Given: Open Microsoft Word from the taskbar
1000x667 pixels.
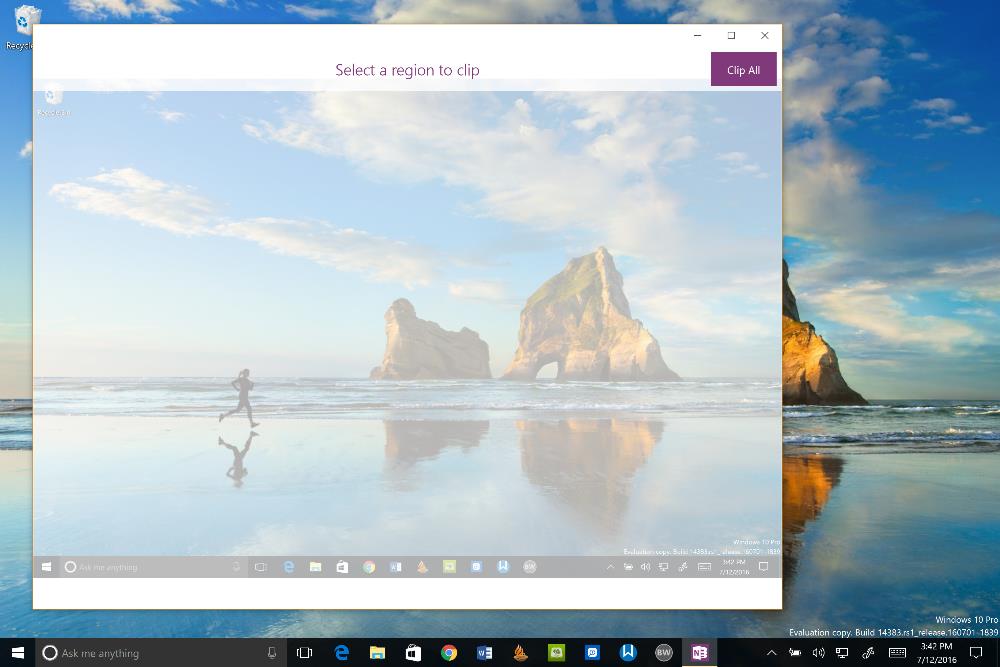Looking at the screenshot, I should [484, 652].
